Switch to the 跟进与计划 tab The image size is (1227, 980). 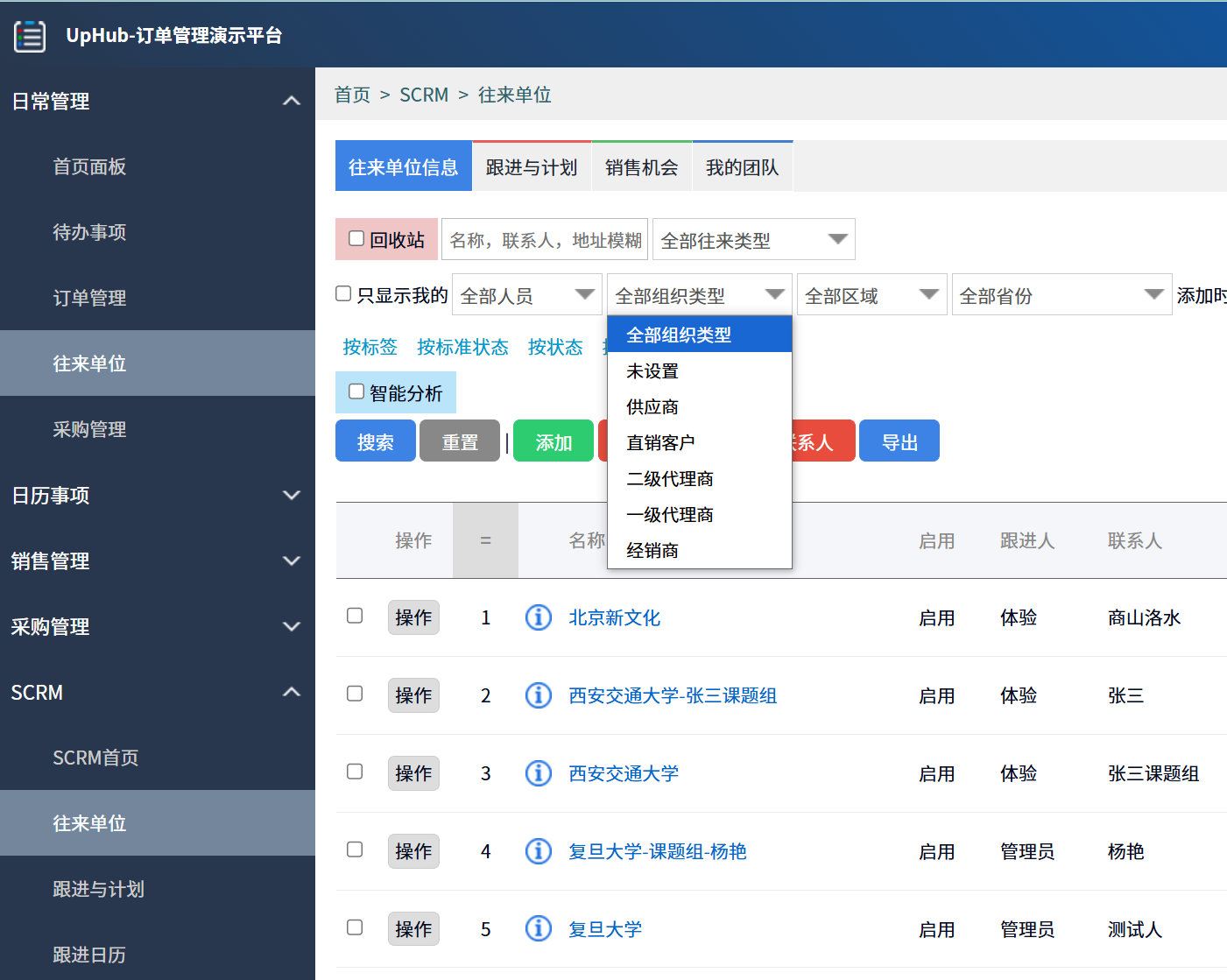pos(531,166)
